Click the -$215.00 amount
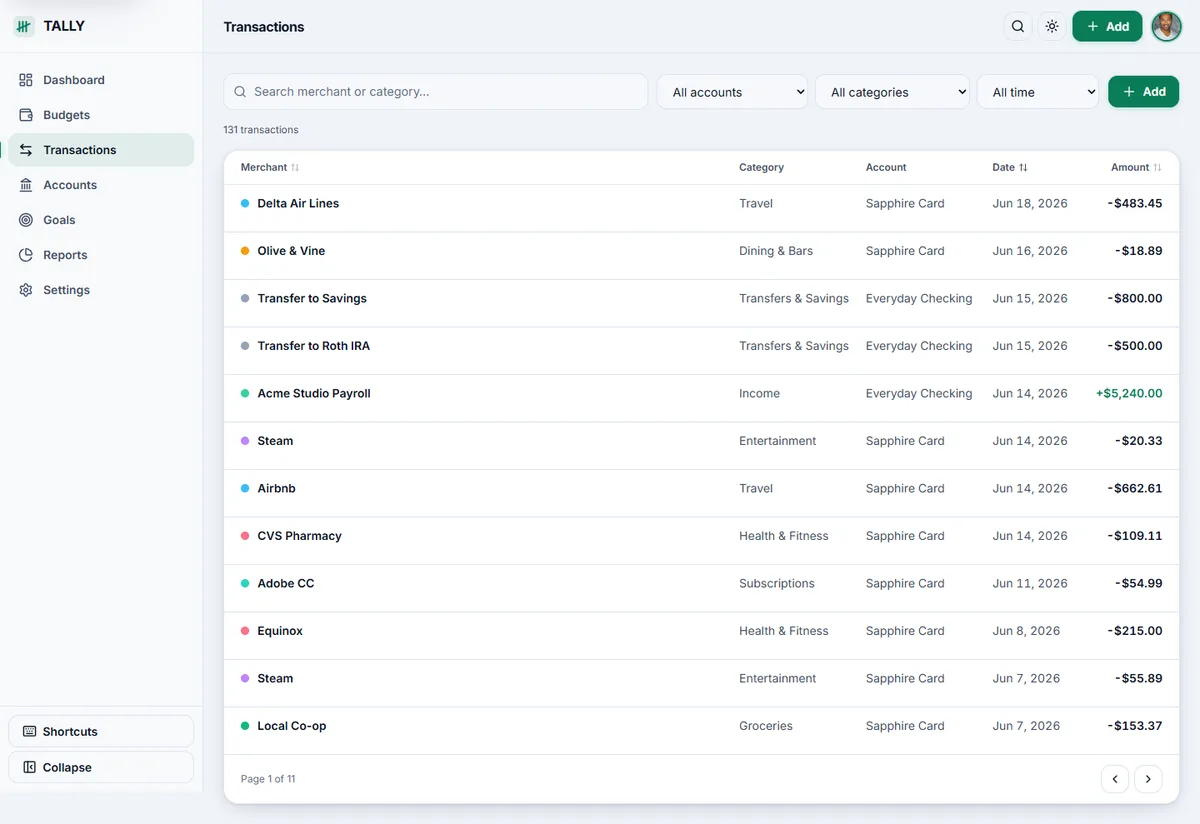1200x824 pixels. coord(1135,631)
